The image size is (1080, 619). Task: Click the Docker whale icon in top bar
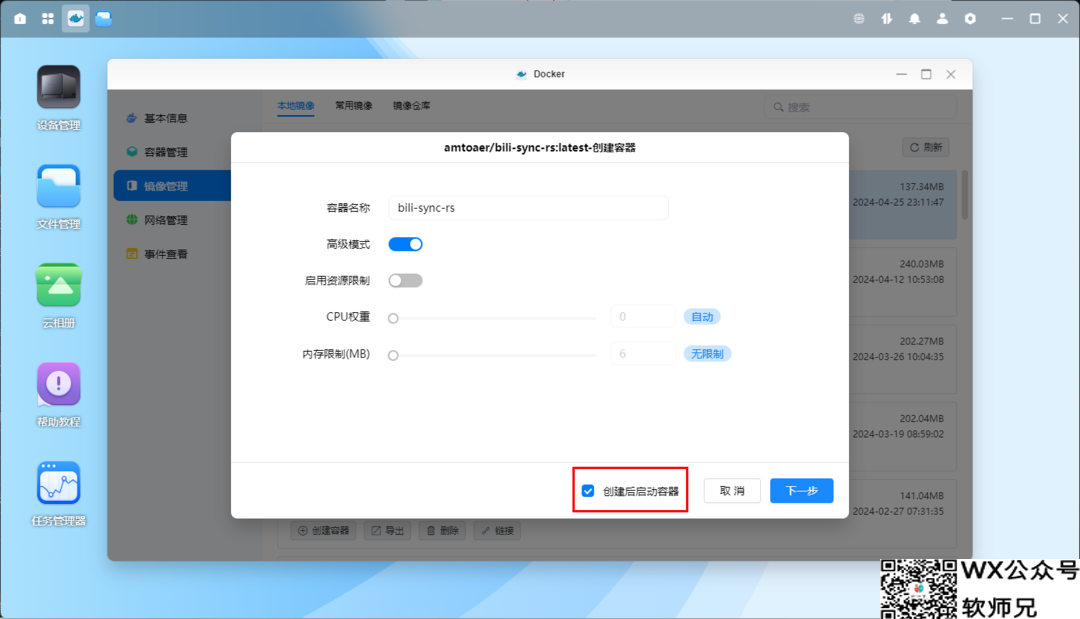click(x=75, y=19)
